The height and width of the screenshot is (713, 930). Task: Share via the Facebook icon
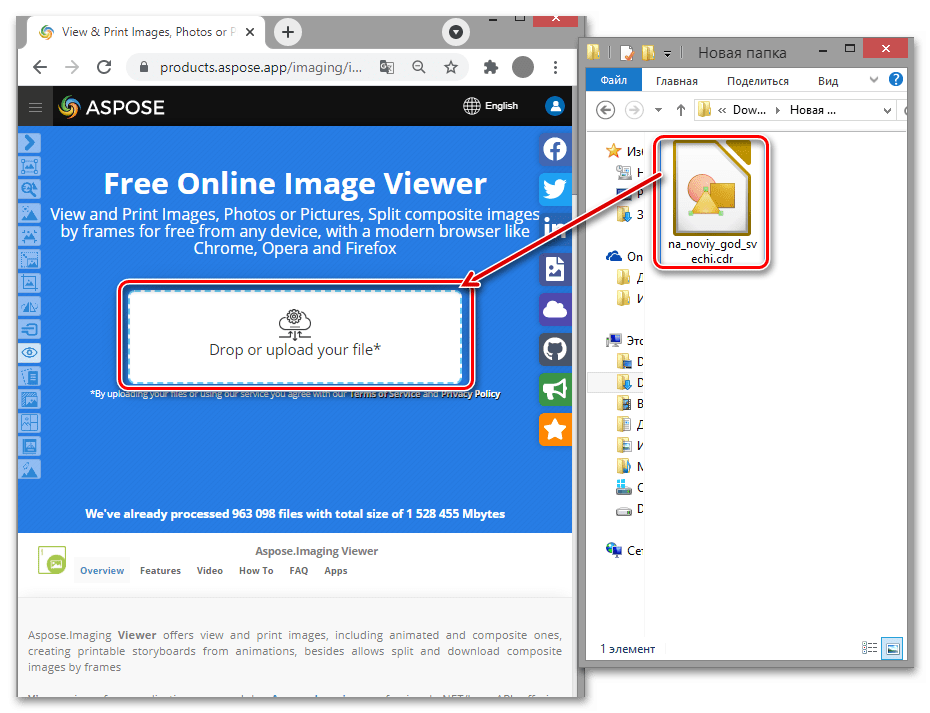click(x=555, y=149)
